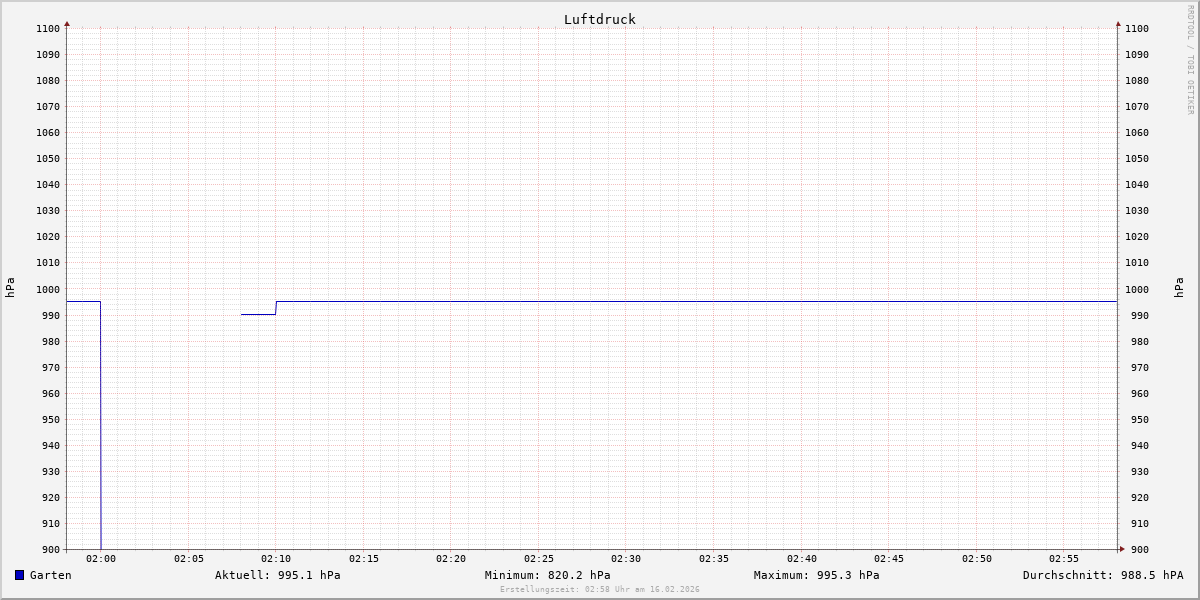Click the 02:10 x-axis time label
This screenshot has height=600, width=1200.
(276, 559)
